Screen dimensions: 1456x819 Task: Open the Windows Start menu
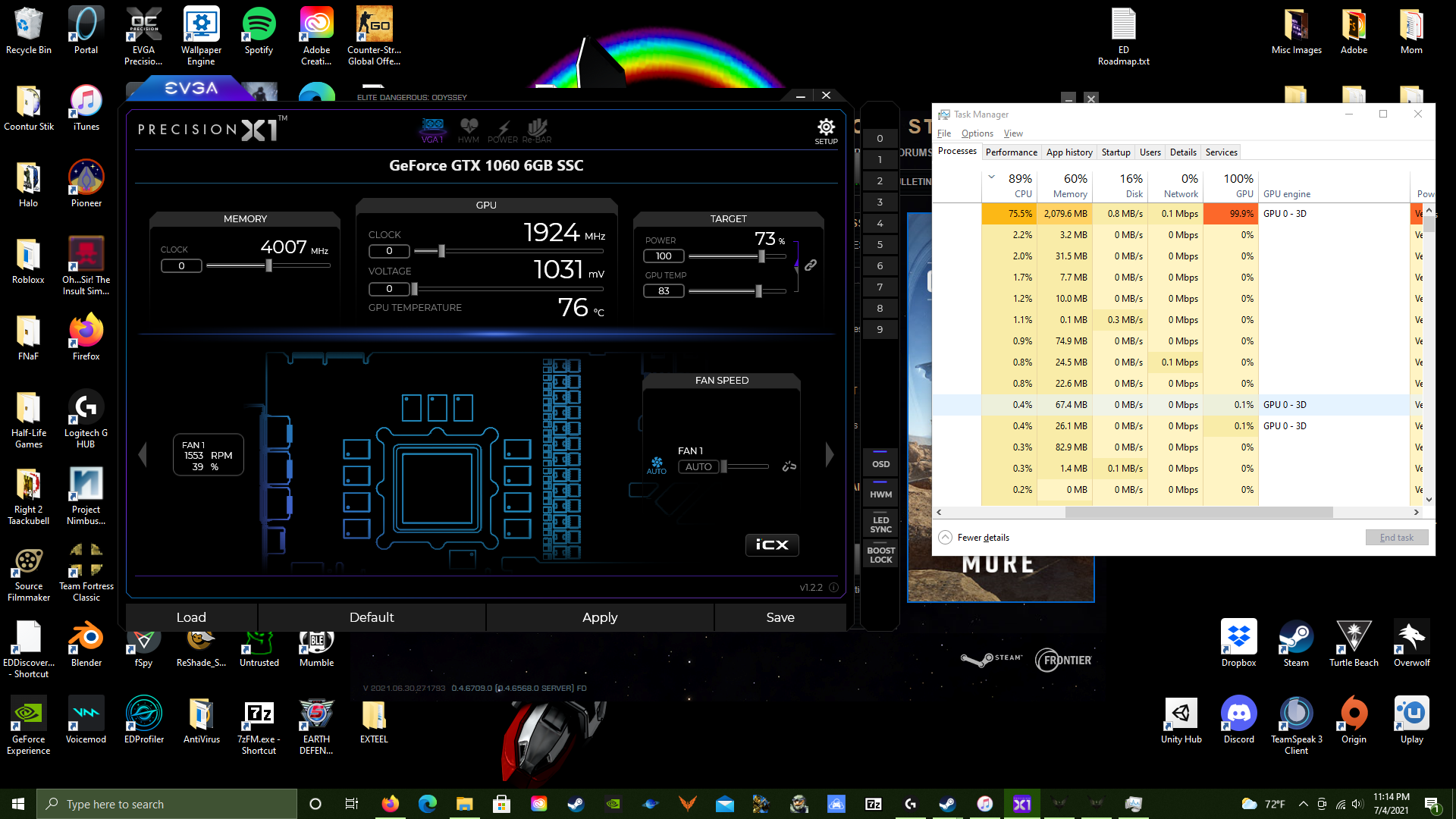[x=18, y=804]
